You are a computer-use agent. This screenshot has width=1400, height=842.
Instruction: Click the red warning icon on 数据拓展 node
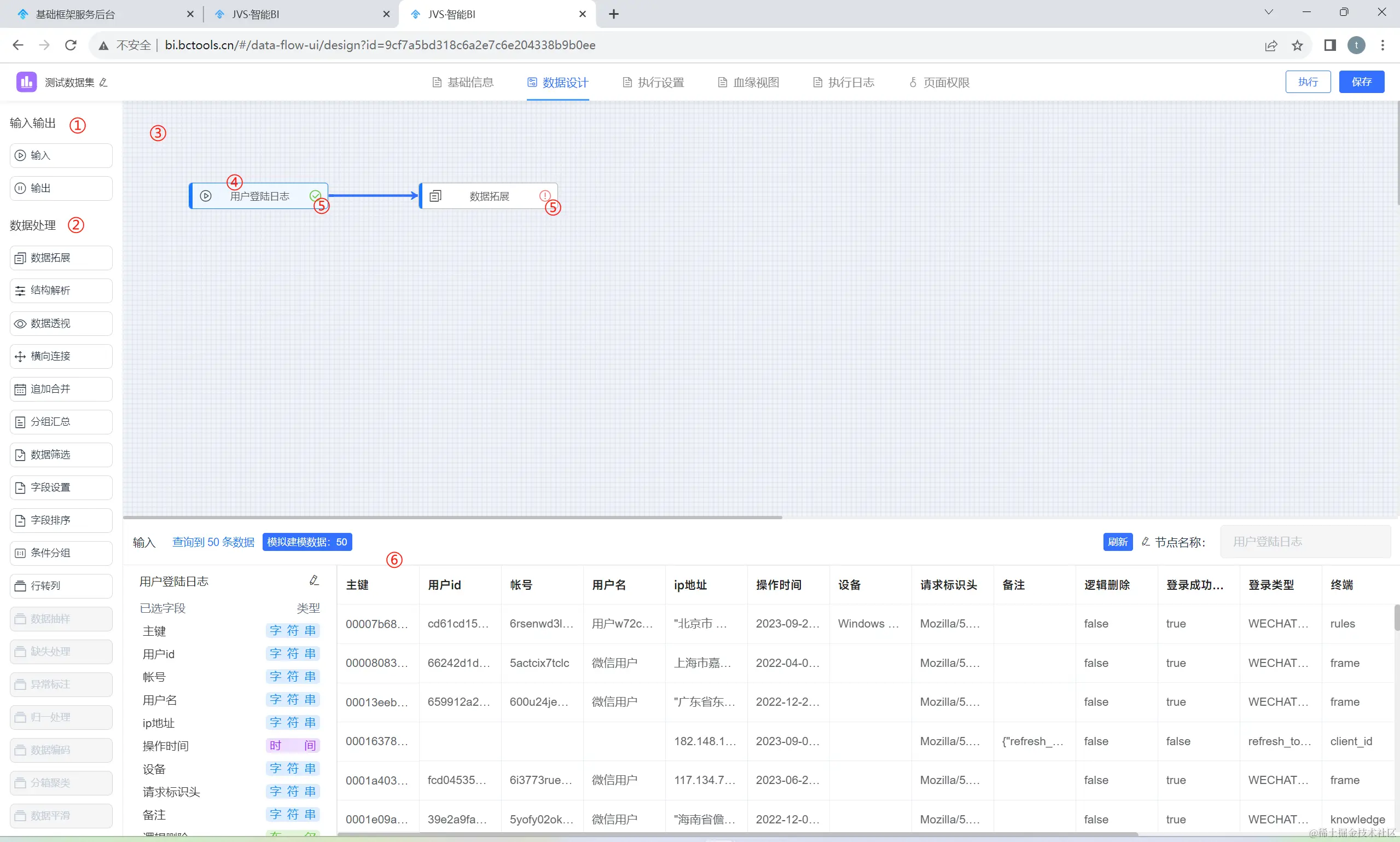(544, 196)
